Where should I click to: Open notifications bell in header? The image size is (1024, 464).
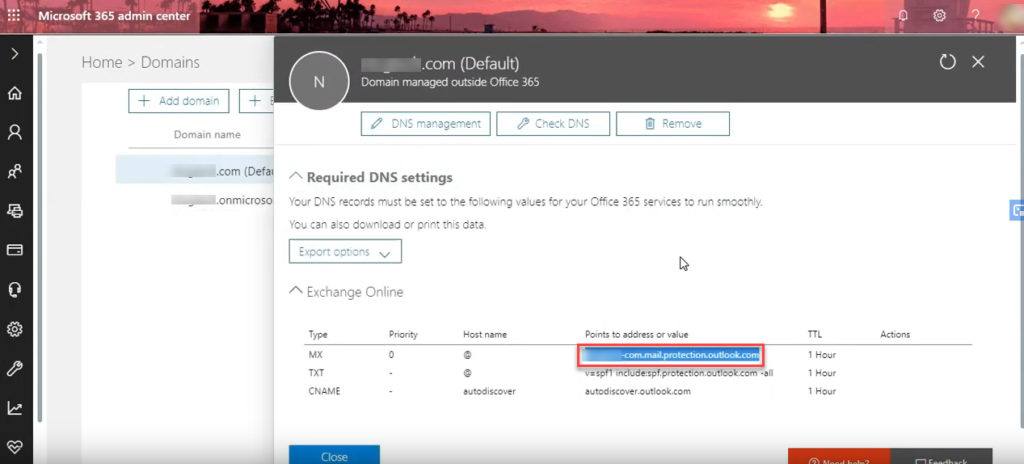pos(903,15)
